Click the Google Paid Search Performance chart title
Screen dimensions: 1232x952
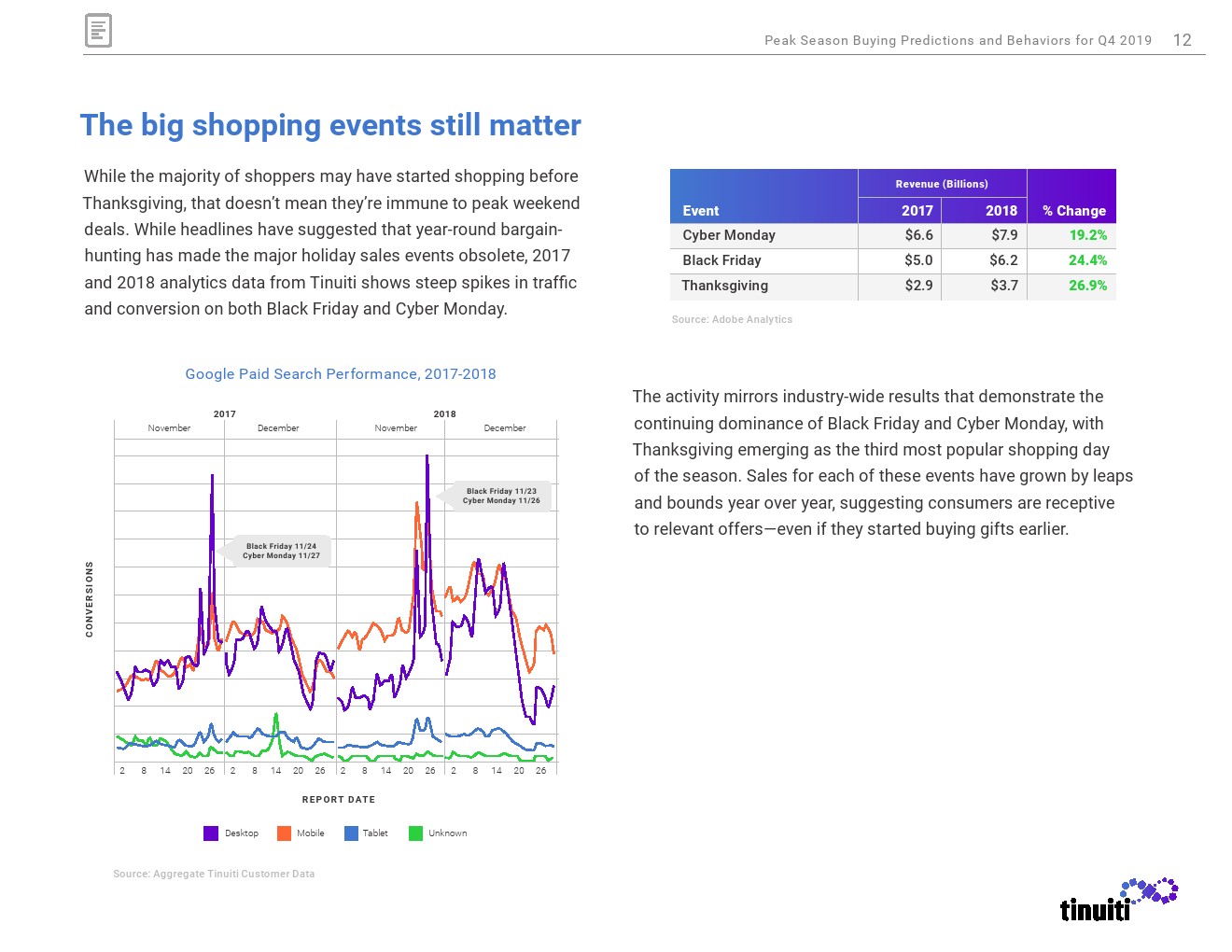(x=341, y=374)
